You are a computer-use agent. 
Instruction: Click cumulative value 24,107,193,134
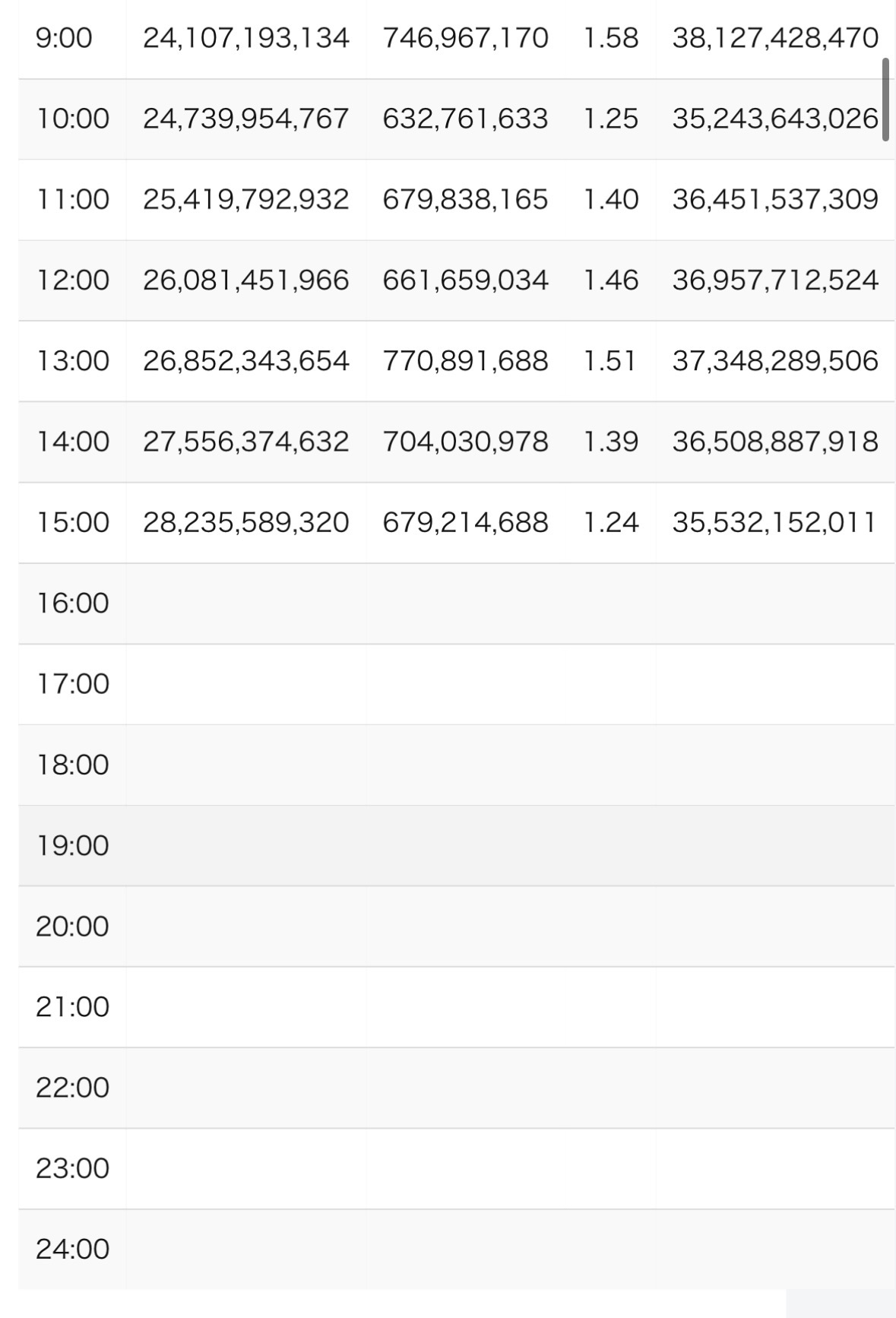(x=245, y=38)
